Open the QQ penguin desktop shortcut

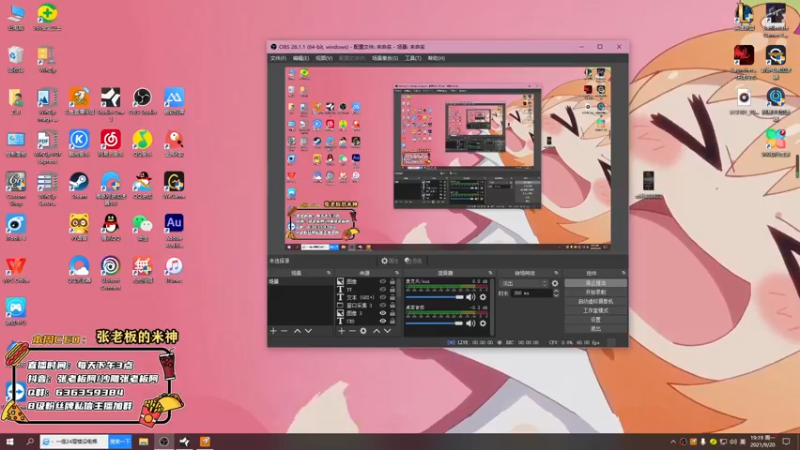(x=110, y=228)
